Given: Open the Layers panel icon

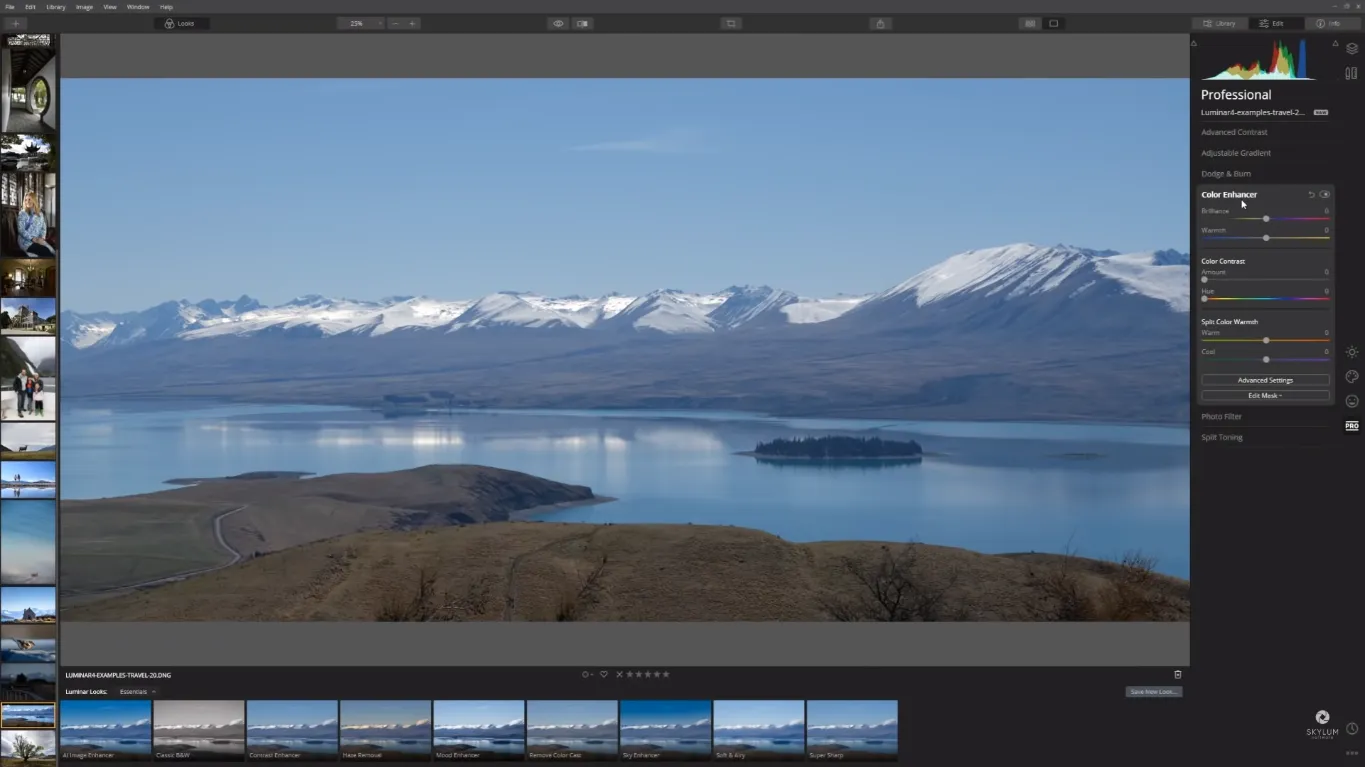Looking at the screenshot, I should [1351, 48].
